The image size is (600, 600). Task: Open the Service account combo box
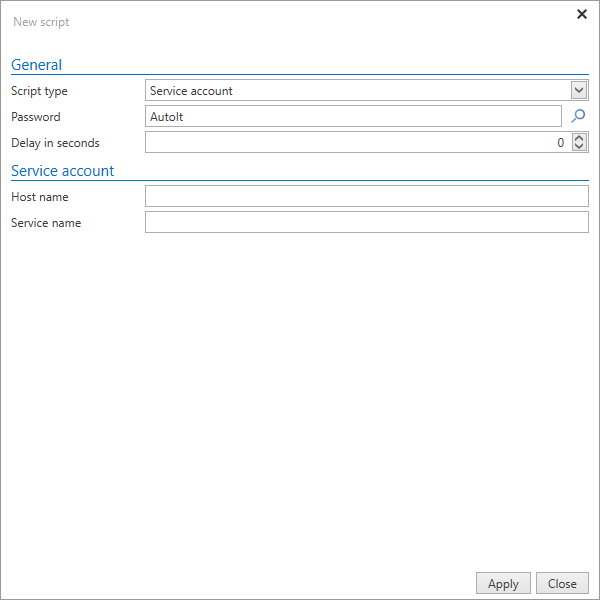[x=367, y=90]
